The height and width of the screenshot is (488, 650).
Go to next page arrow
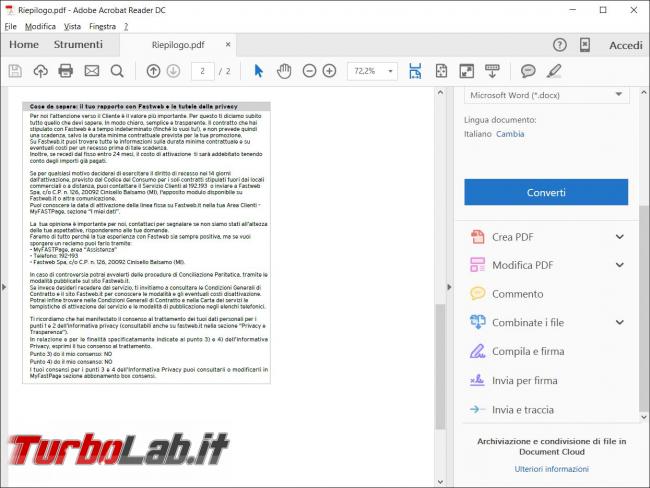tap(173, 71)
